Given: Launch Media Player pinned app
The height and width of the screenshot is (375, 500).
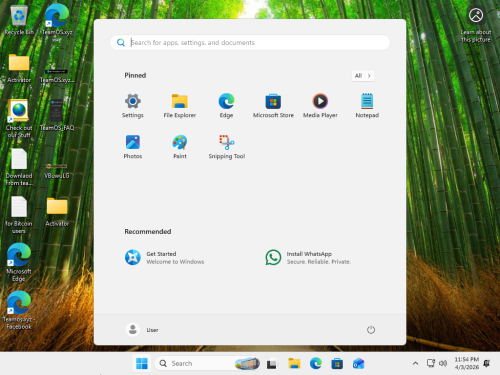Looking at the screenshot, I should coord(320,106).
